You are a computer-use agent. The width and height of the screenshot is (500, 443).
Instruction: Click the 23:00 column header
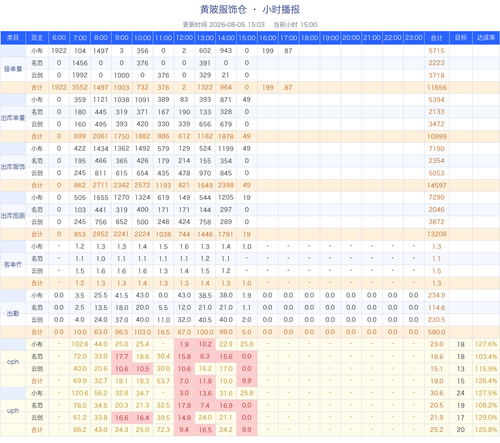click(413, 38)
